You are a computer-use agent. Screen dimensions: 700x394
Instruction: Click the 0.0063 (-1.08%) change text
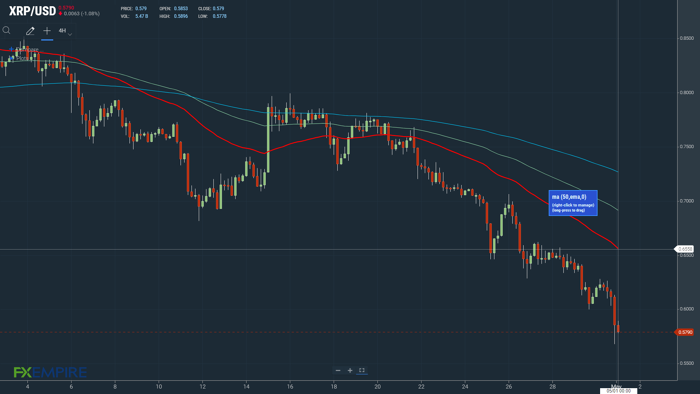click(x=82, y=14)
